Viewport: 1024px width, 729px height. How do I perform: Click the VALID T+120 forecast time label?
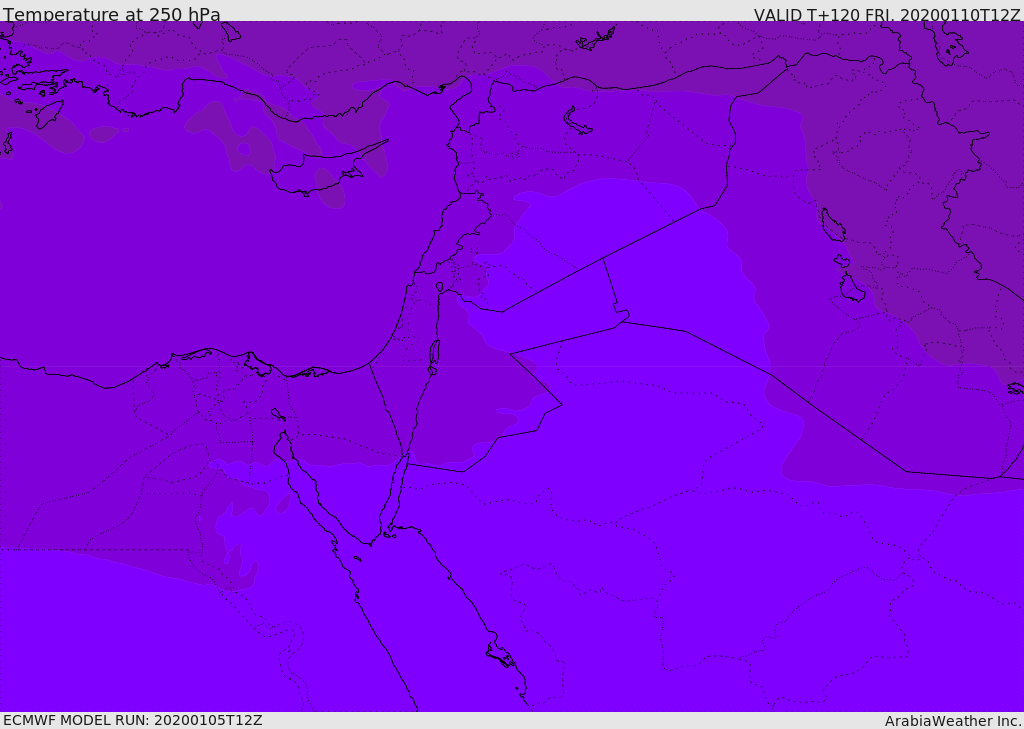886,15
